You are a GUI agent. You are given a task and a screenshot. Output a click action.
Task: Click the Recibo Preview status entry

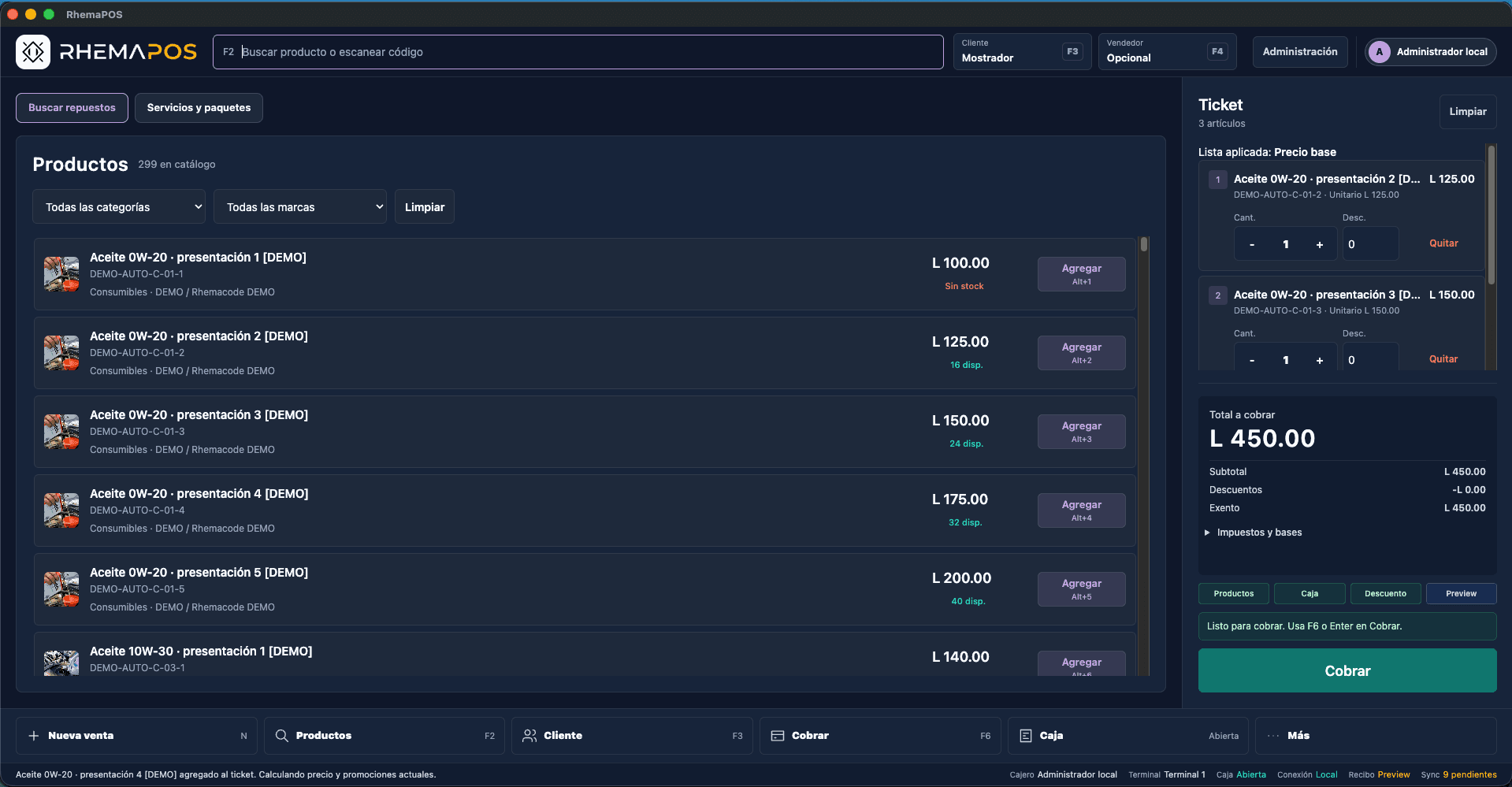(x=1379, y=775)
